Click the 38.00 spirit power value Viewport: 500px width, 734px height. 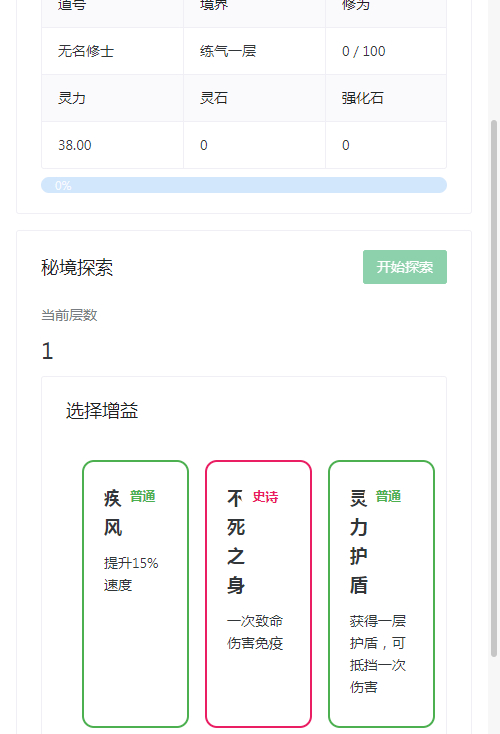75,145
